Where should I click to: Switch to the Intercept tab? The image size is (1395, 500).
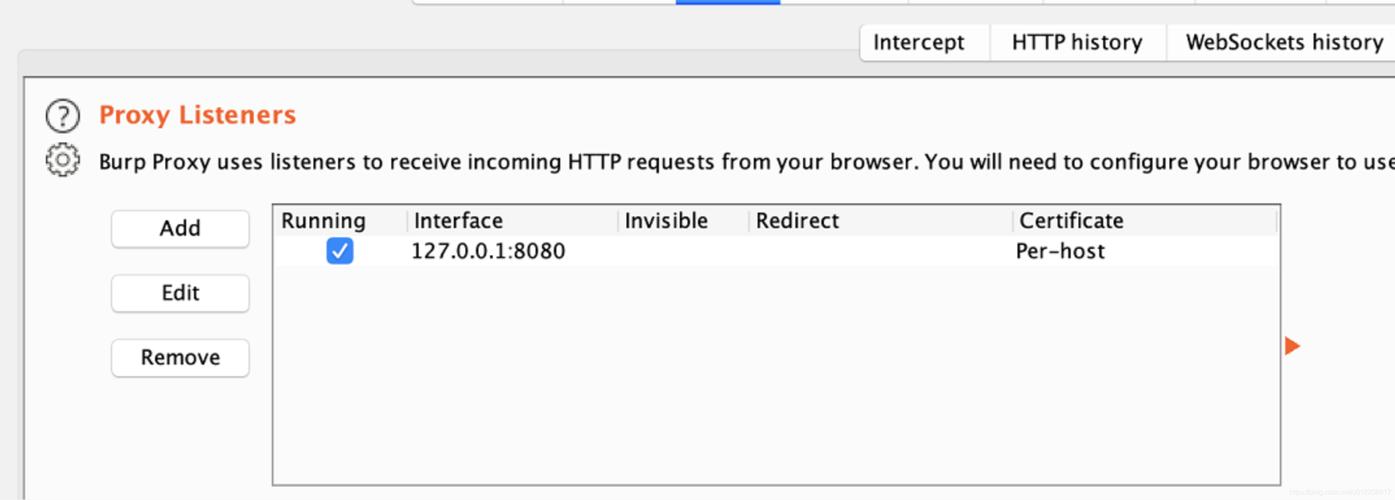tap(918, 42)
